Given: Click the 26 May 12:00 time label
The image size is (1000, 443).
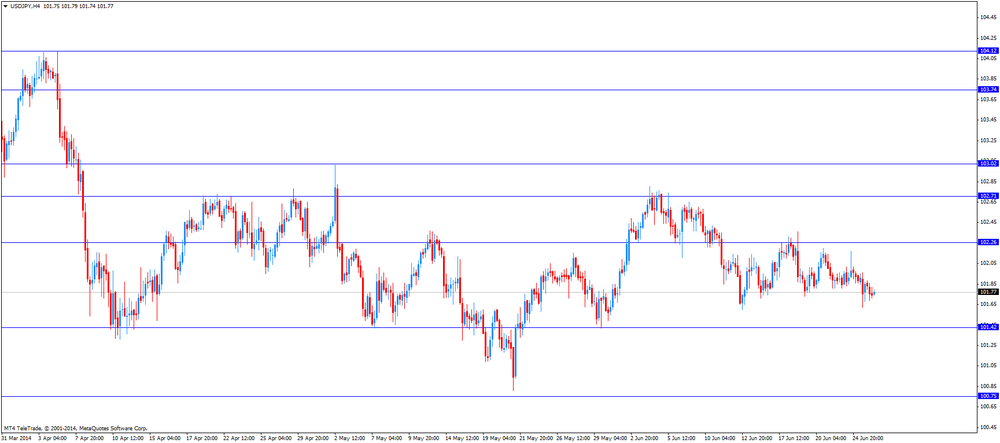Looking at the screenshot, I should pyautogui.click(x=571, y=439).
